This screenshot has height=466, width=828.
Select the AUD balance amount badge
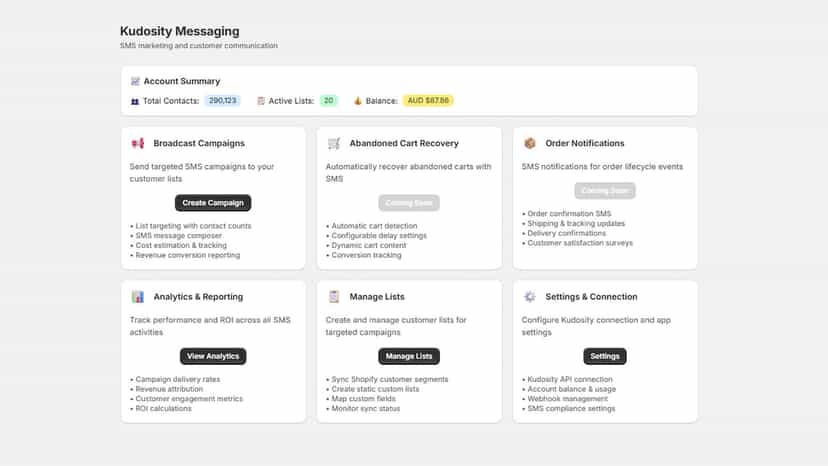pos(428,100)
